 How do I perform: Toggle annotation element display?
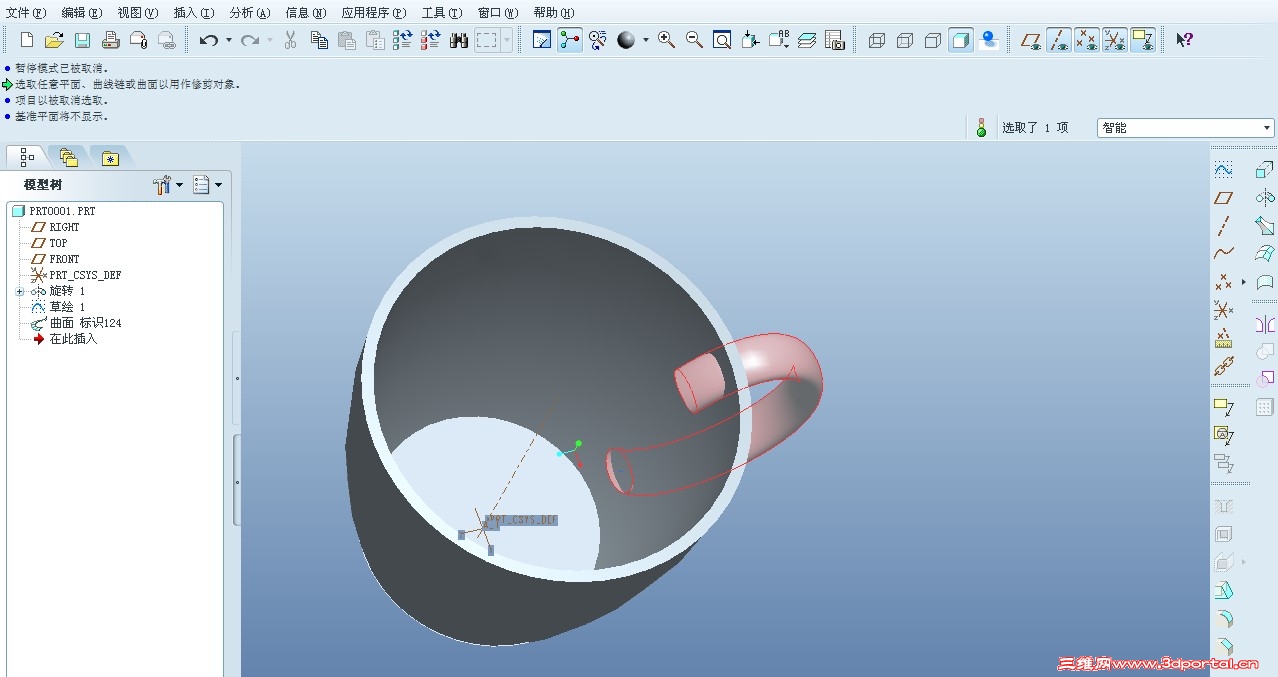pyautogui.click(x=1143, y=40)
